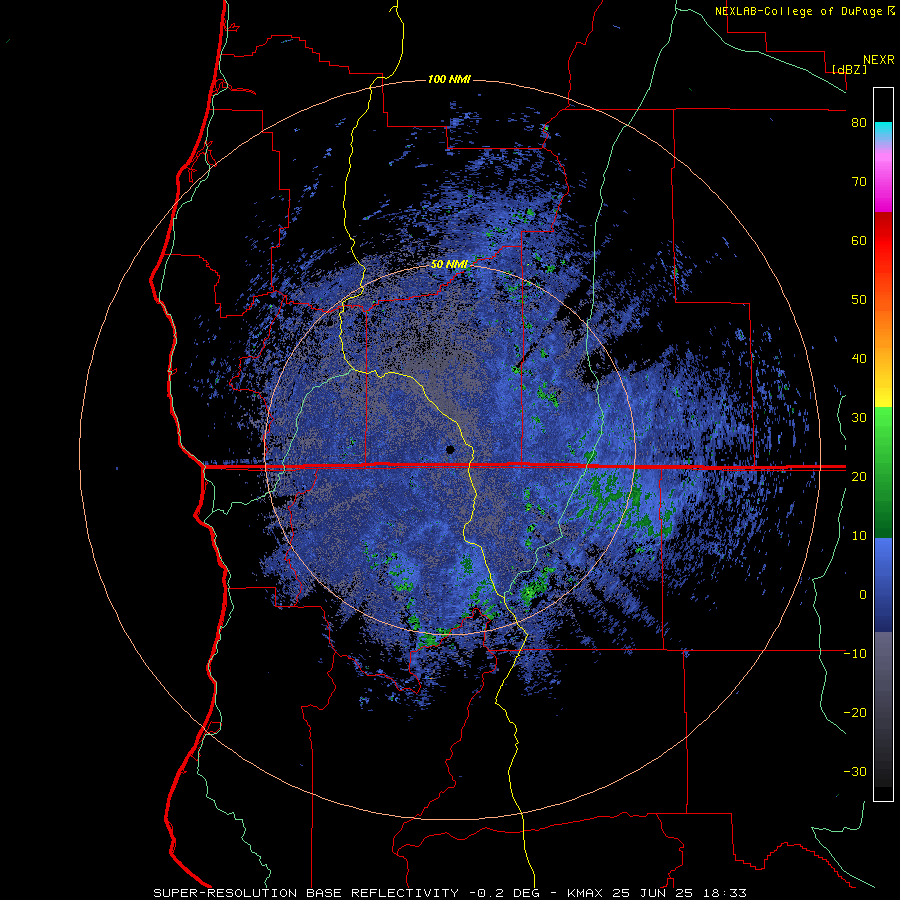900x900 pixels.
Task: Click the "25 JUN 25" date in the caption
Action: pos(654,893)
